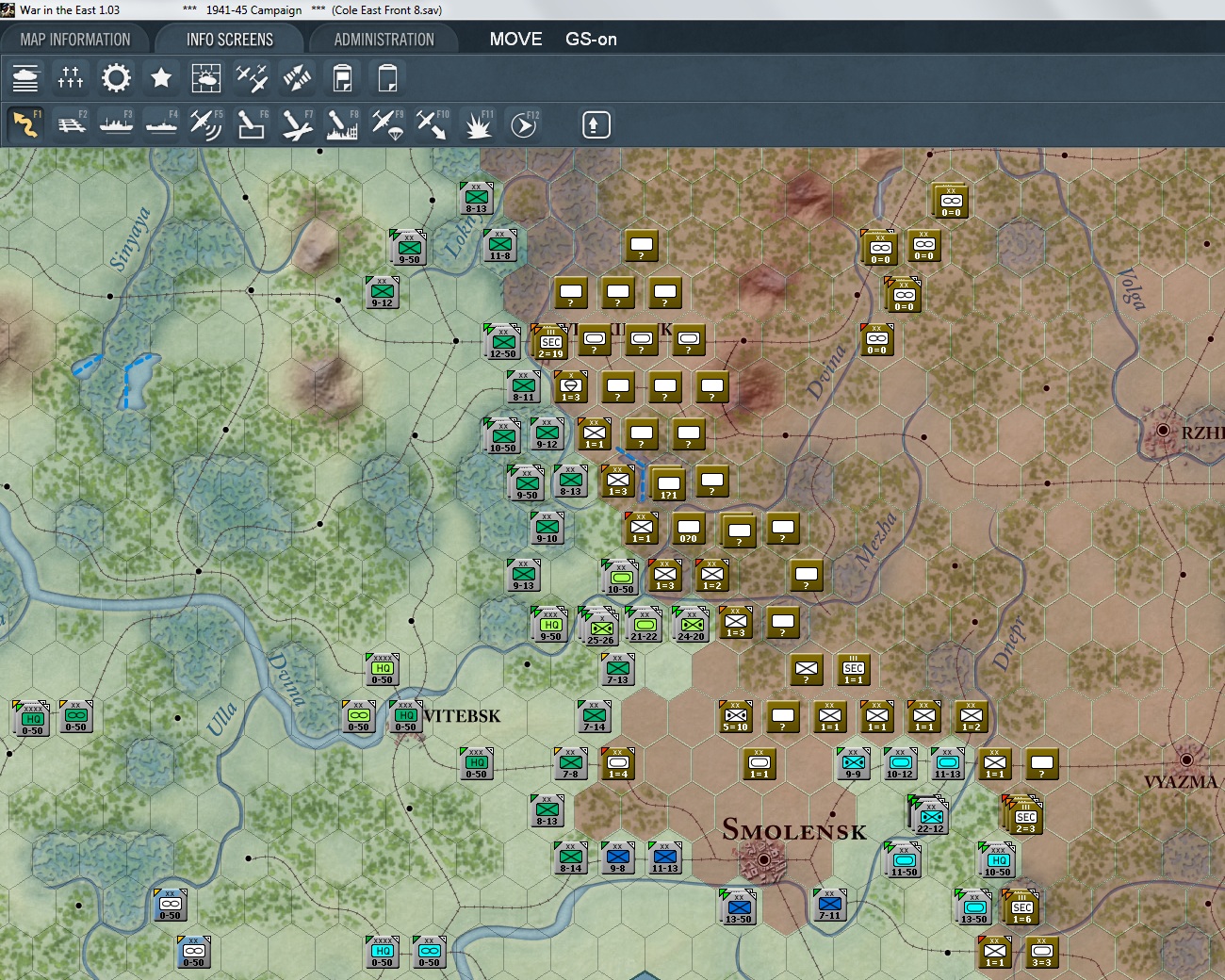Viewport: 1225px width, 980px height.
Task: Select the F1 move mode icon
Action: (25, 124)
